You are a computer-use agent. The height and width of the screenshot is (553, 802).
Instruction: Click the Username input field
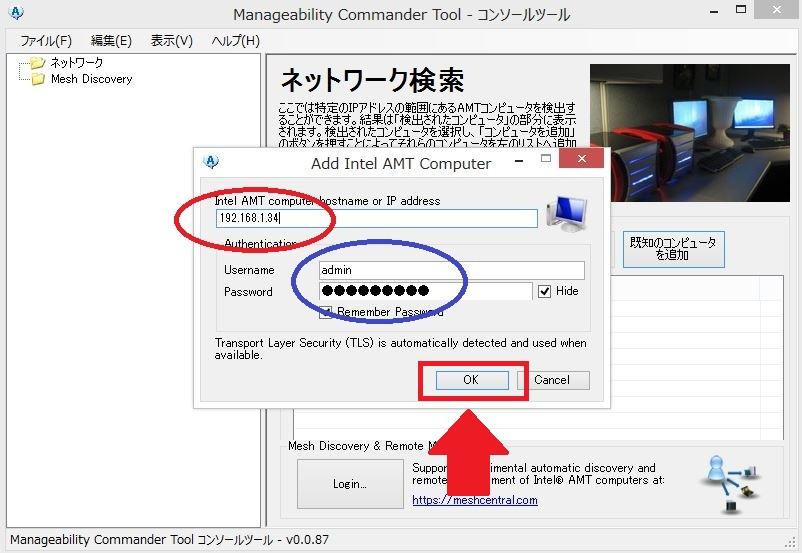(x=452, y=270)
